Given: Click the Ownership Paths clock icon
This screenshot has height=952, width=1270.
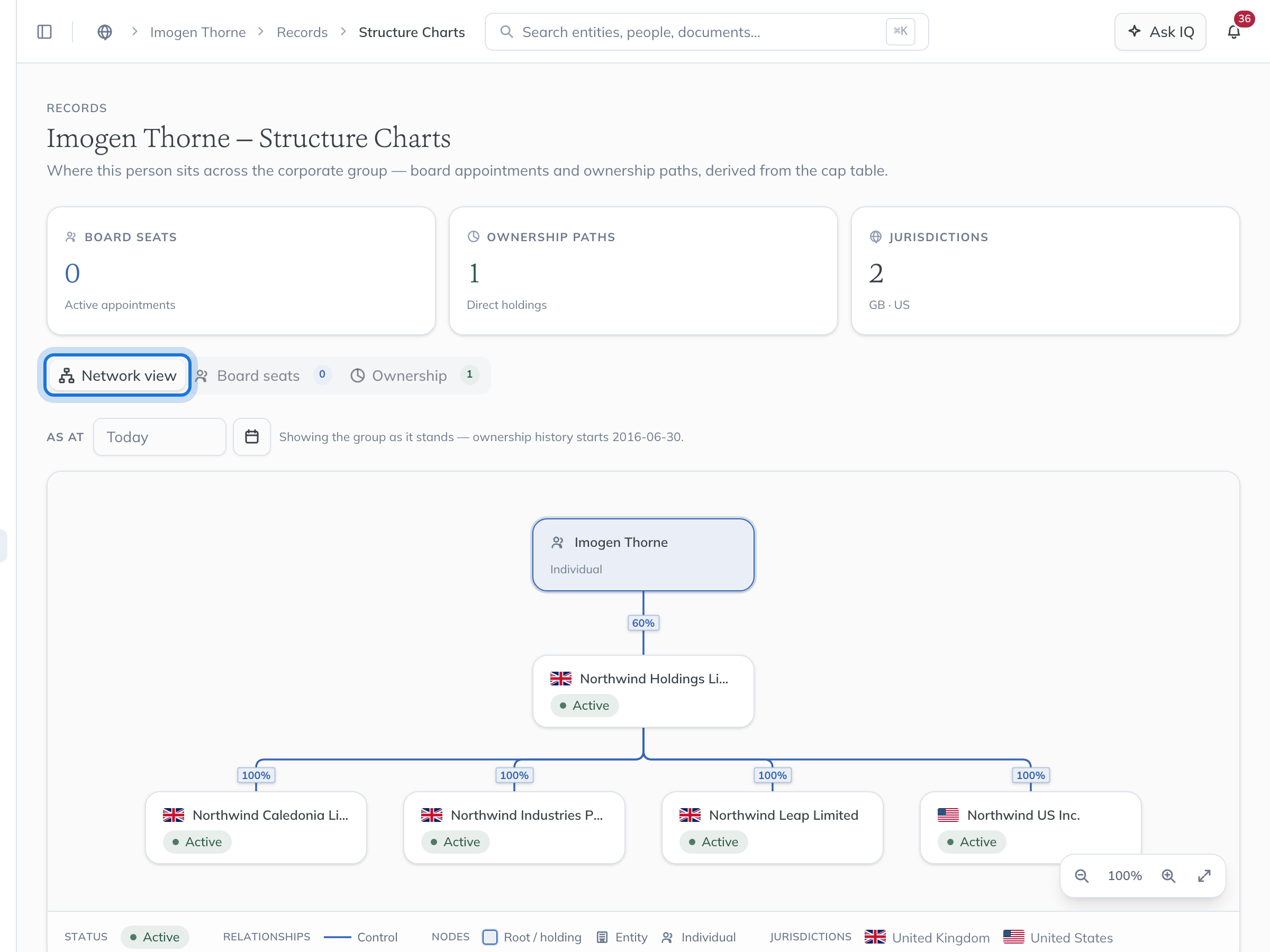Looking at the screenshot, I should coord(473,236).
